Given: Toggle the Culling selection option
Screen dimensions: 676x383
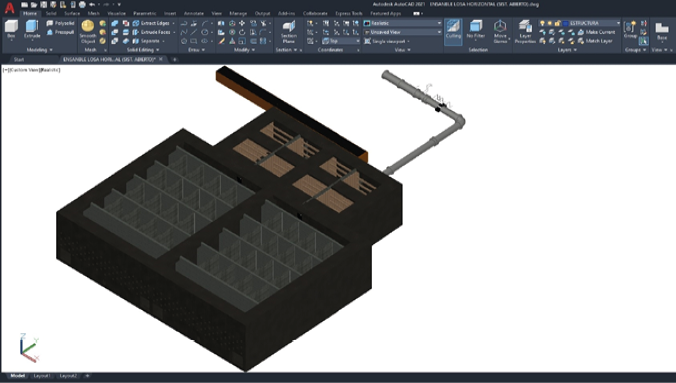Looking at the screenshot, I should pos(453,31).
